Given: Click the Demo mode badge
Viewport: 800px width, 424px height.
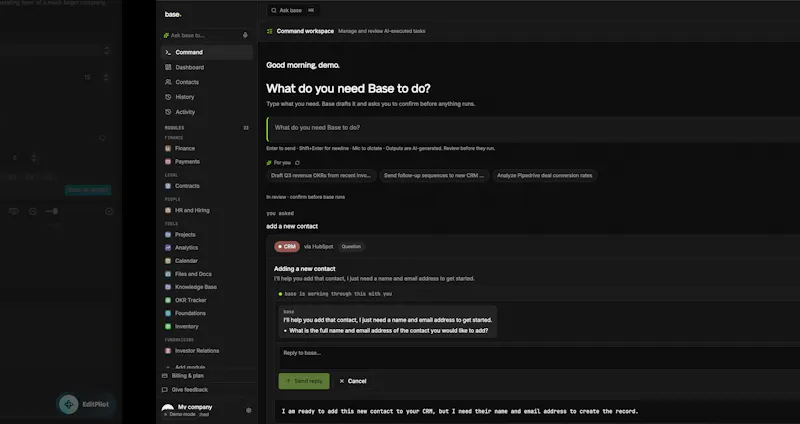Looking at the screenshot, I should click(180, 414).
